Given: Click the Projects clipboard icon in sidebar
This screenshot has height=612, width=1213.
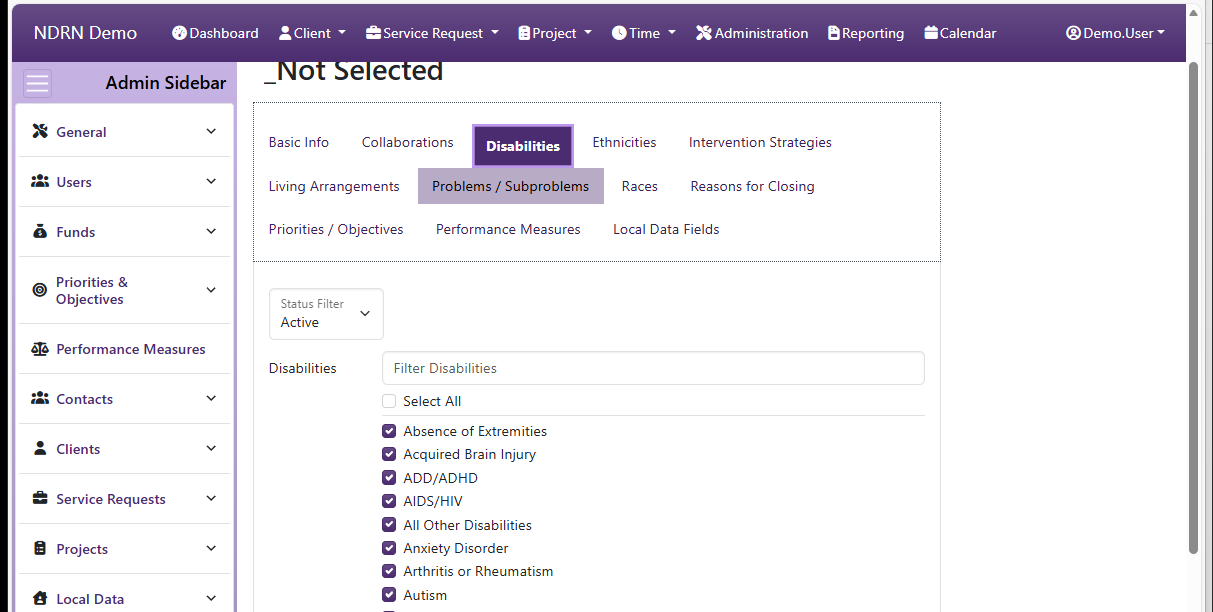Looking at the screenshot, I should pos(40,549).
